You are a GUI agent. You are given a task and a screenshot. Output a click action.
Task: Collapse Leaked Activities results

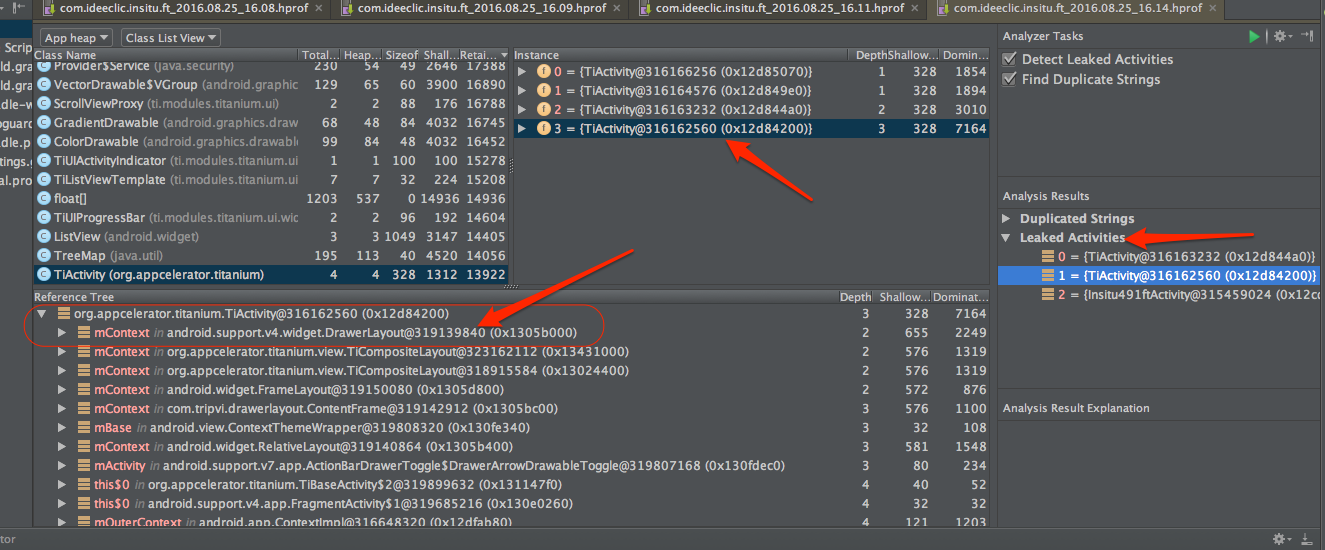(1007, 238)
